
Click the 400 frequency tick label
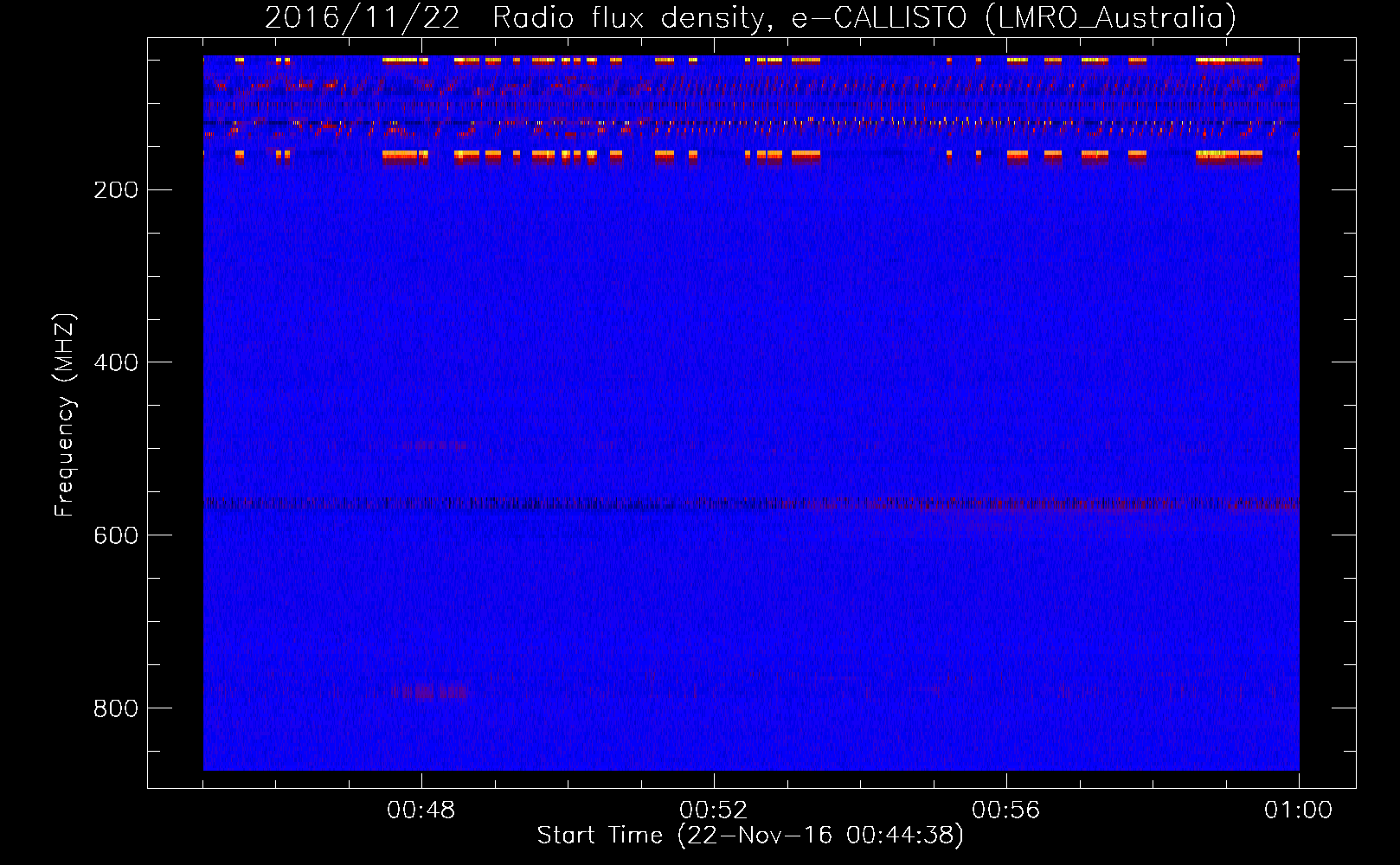tap(116, 363)
